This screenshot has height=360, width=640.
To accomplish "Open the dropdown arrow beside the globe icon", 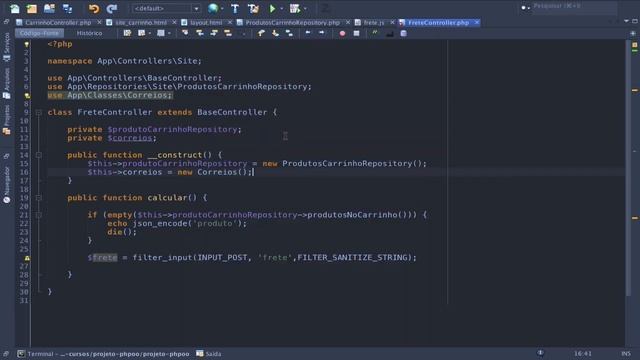I will pyautogui.click(x=222, y=9).
